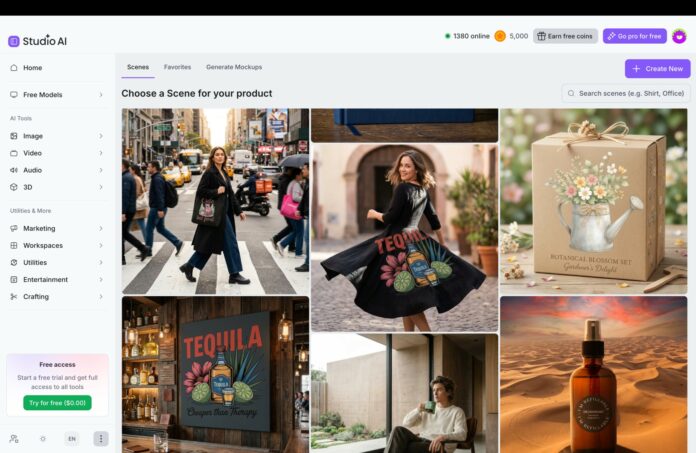The width and height of the screenshot is (696, 453).
Task: Click the Free Models monitor icon
Action: click(14, 95)
